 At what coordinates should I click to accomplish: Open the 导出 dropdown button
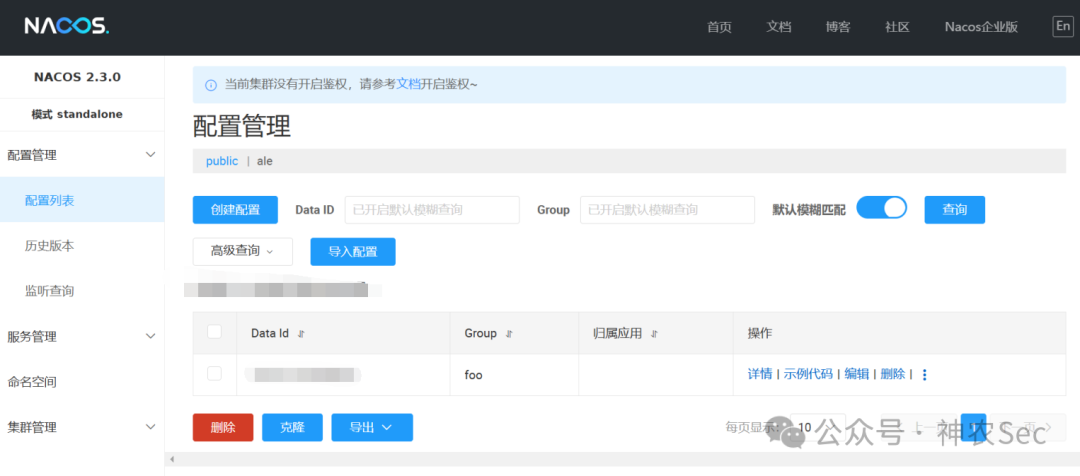372,427
